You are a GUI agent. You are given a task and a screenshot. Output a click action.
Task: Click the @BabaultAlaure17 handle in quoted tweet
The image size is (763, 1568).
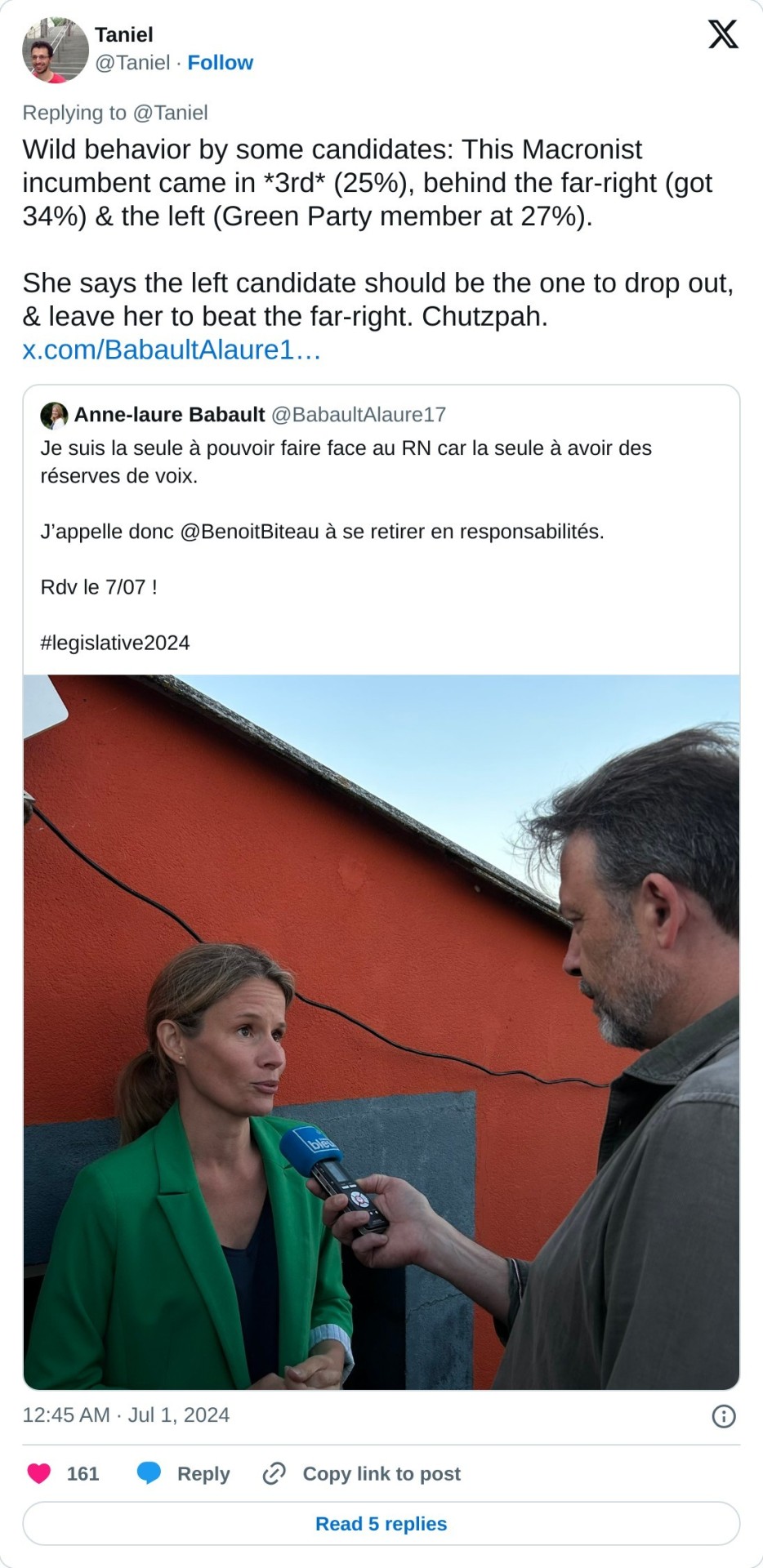pyautogui.click(x=359, y=415)
